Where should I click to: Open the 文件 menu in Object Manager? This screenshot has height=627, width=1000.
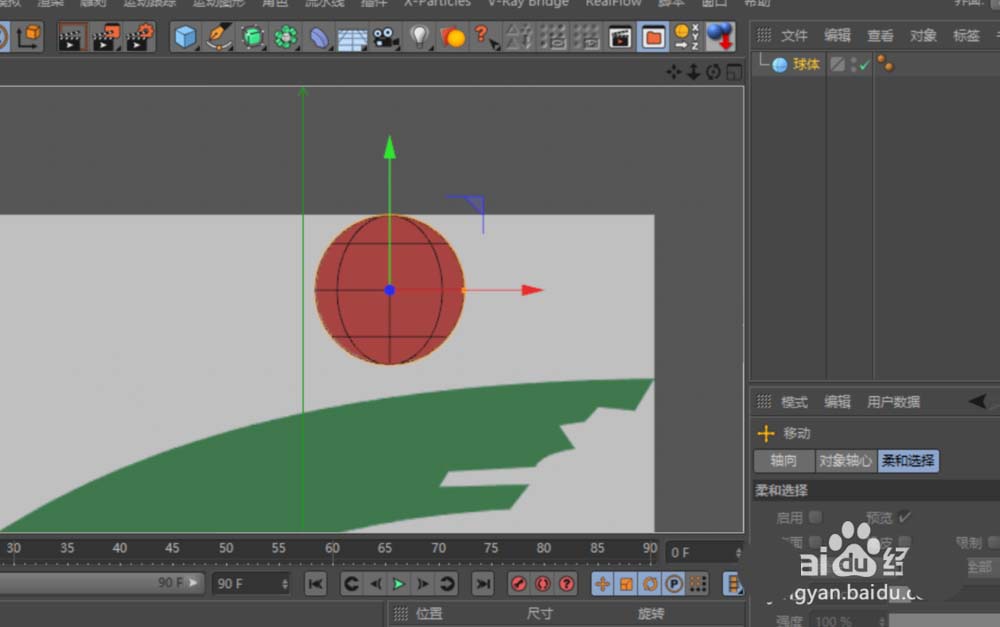tap(794, 35)
